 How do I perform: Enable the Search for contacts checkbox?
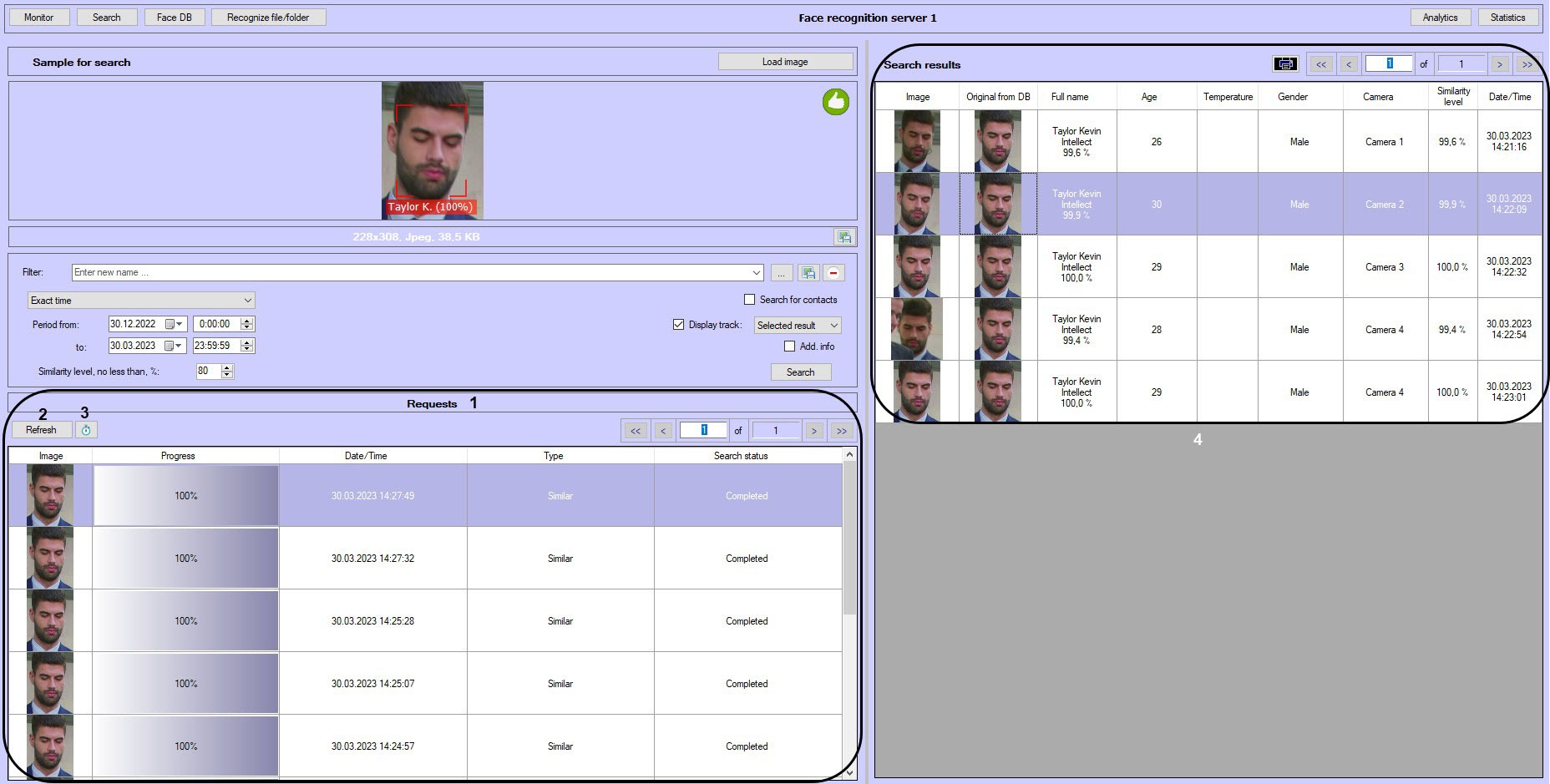(749, 300)
